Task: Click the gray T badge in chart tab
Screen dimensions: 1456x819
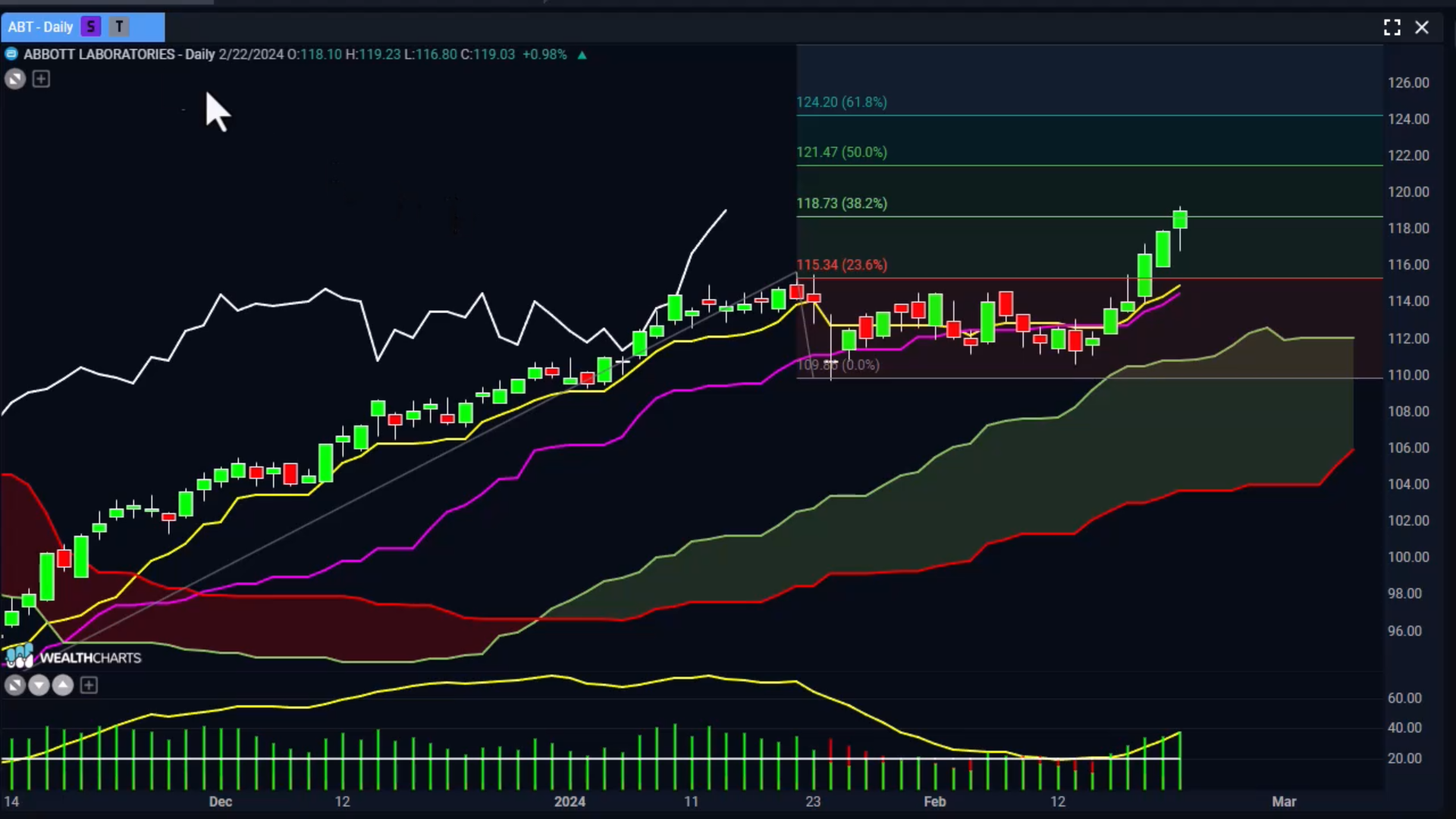Action: click(x=119, y=27)
